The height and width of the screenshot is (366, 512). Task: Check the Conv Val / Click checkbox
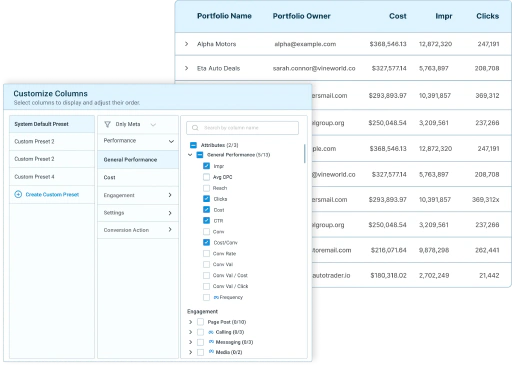click(207, 286)
